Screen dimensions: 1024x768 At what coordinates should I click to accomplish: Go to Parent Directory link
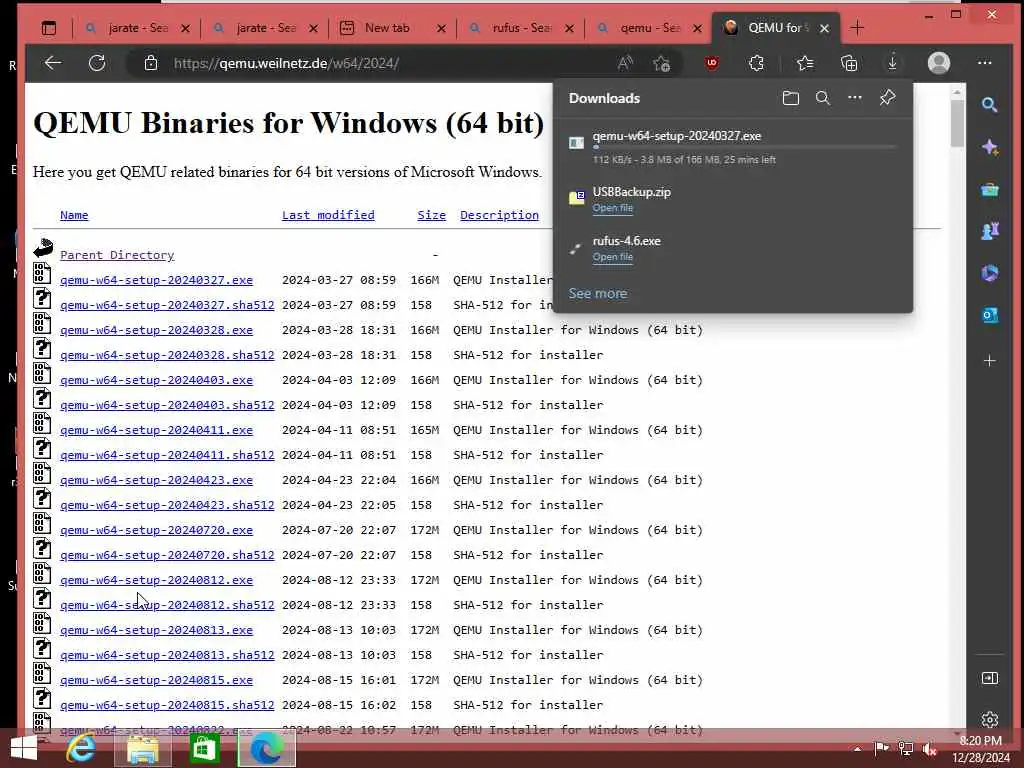117,255
